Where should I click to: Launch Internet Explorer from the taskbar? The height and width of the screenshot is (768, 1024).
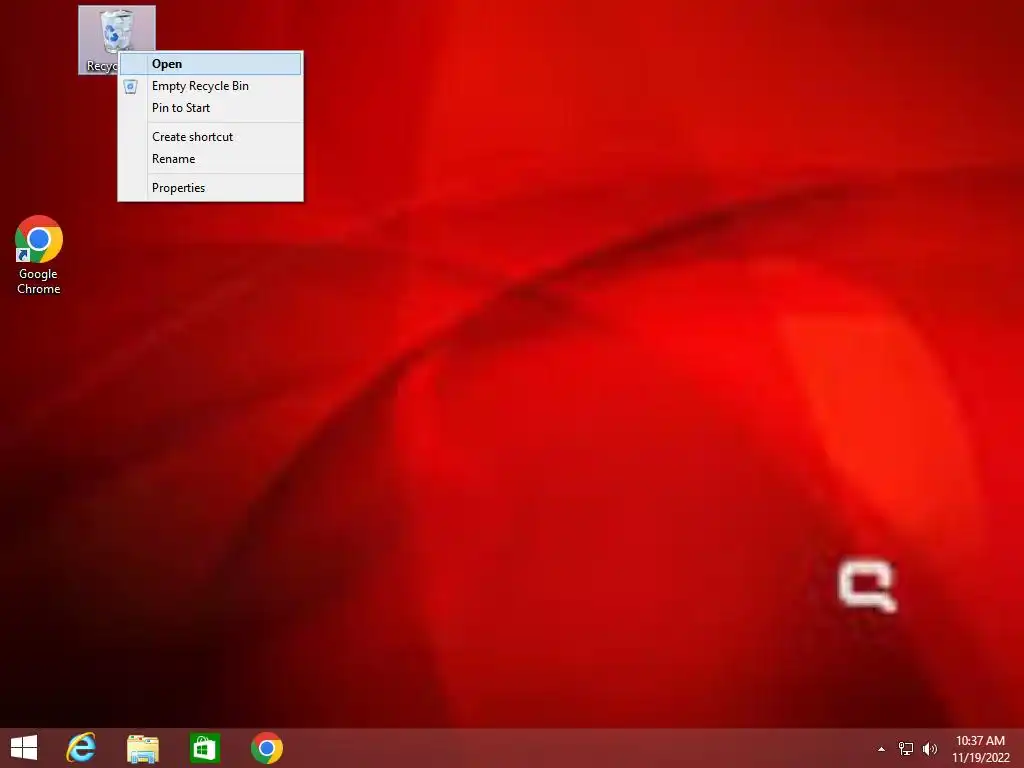[x=82, y=748]
